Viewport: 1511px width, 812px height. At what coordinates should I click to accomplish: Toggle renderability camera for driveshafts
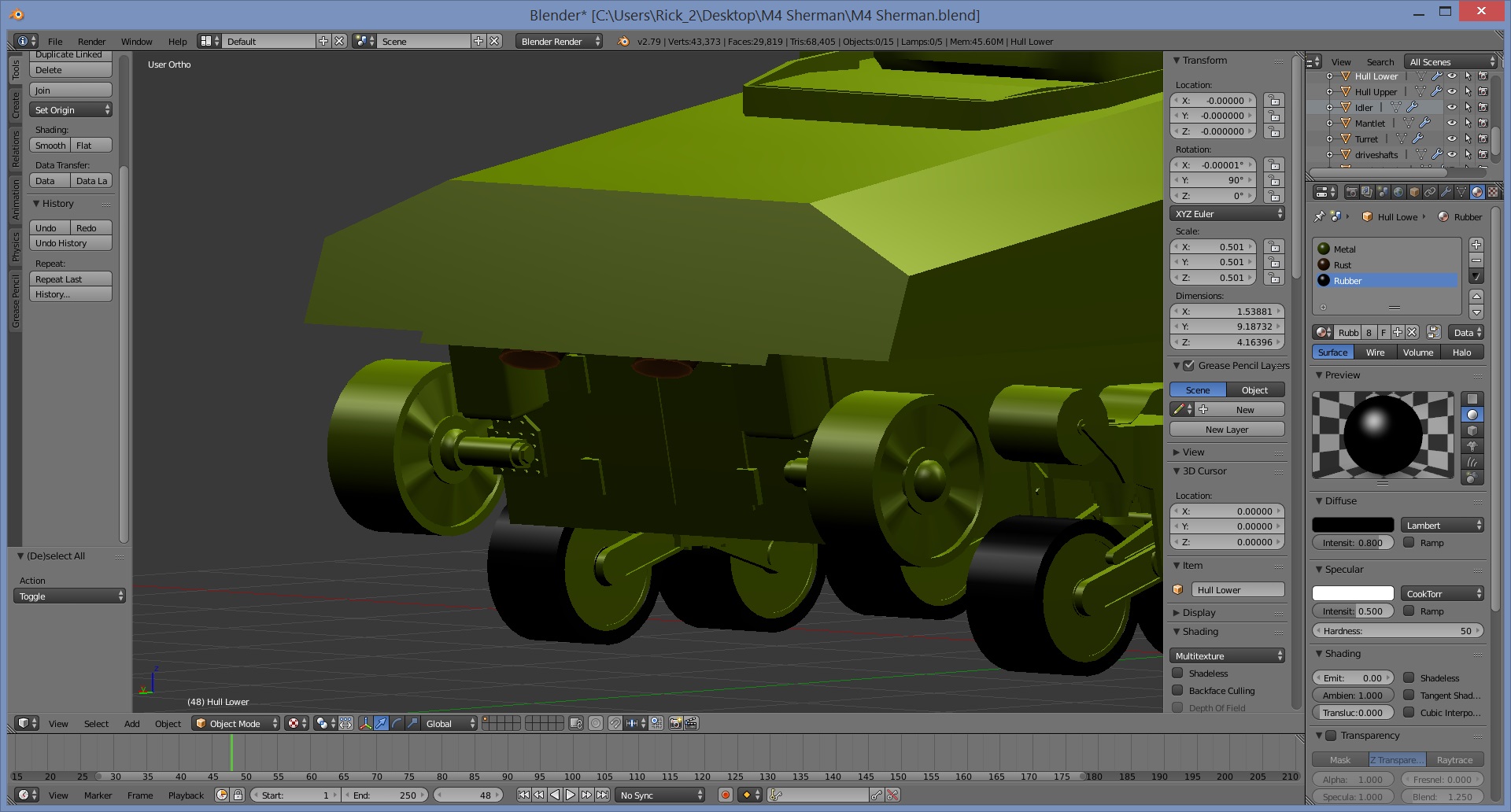(1483, 154)
